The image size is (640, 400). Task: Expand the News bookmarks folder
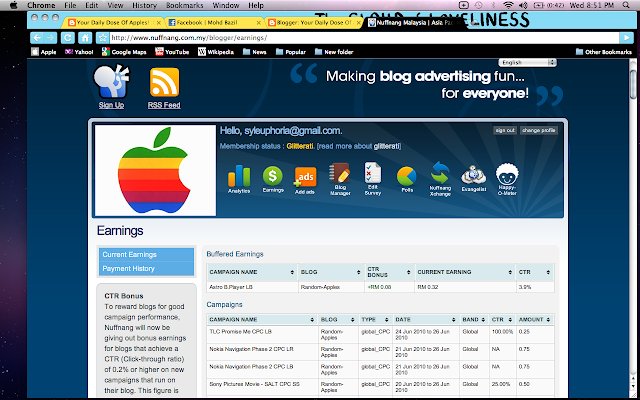tap(254, 52)
